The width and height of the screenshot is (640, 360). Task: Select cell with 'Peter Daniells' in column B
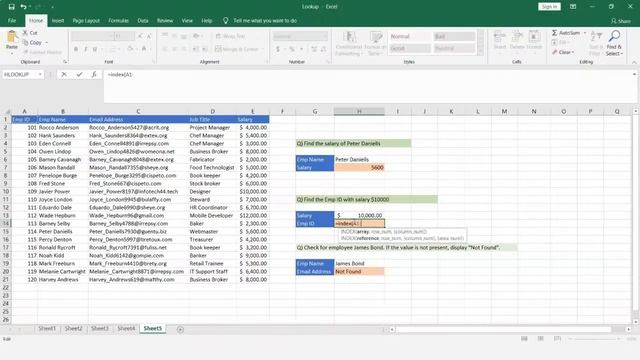point(63,231)
